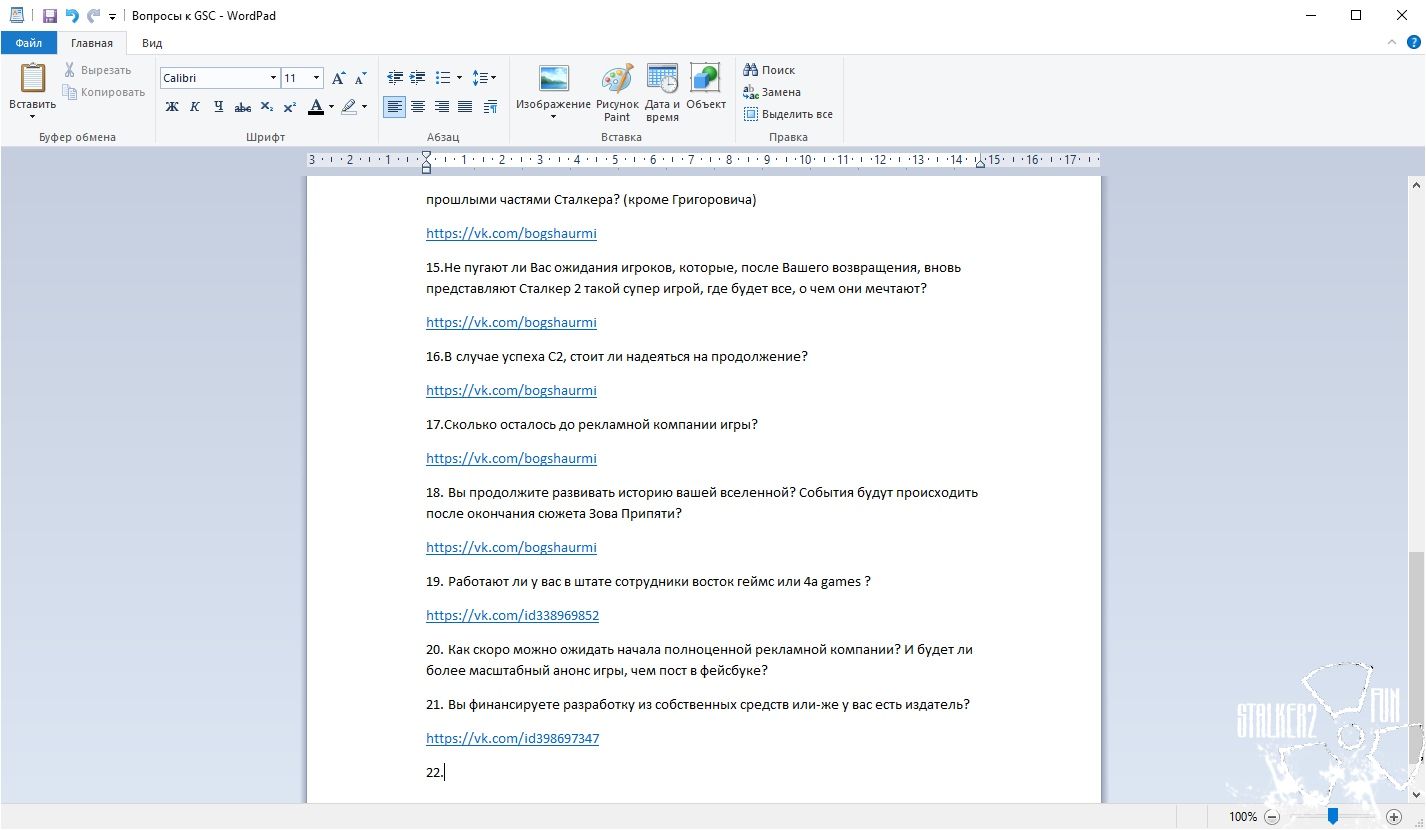Open the font size dropdown showing 11
This screenshot has width=1426, height=830.
(x=317, y=78)
